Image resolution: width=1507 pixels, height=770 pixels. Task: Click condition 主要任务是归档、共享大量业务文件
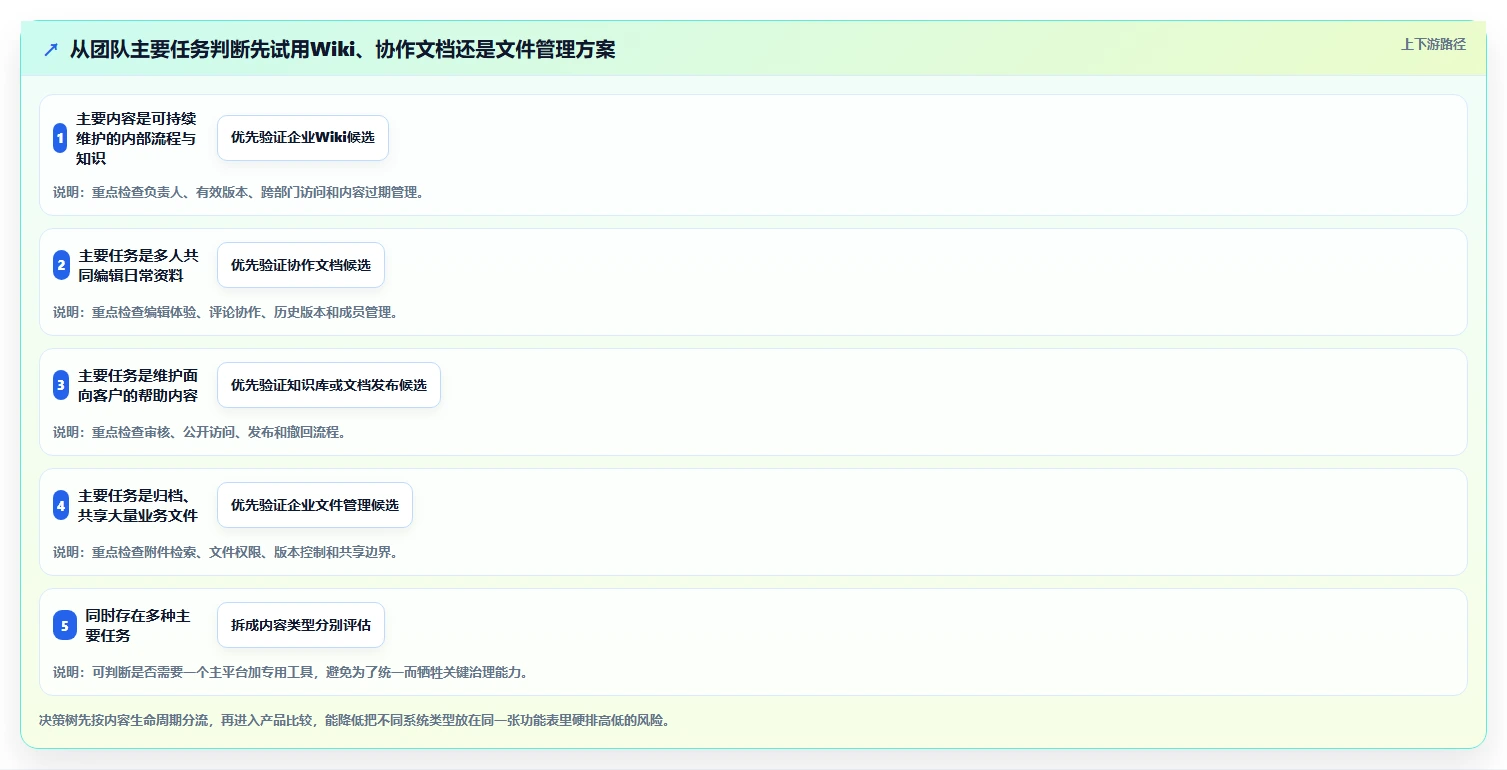pos(139,505)
